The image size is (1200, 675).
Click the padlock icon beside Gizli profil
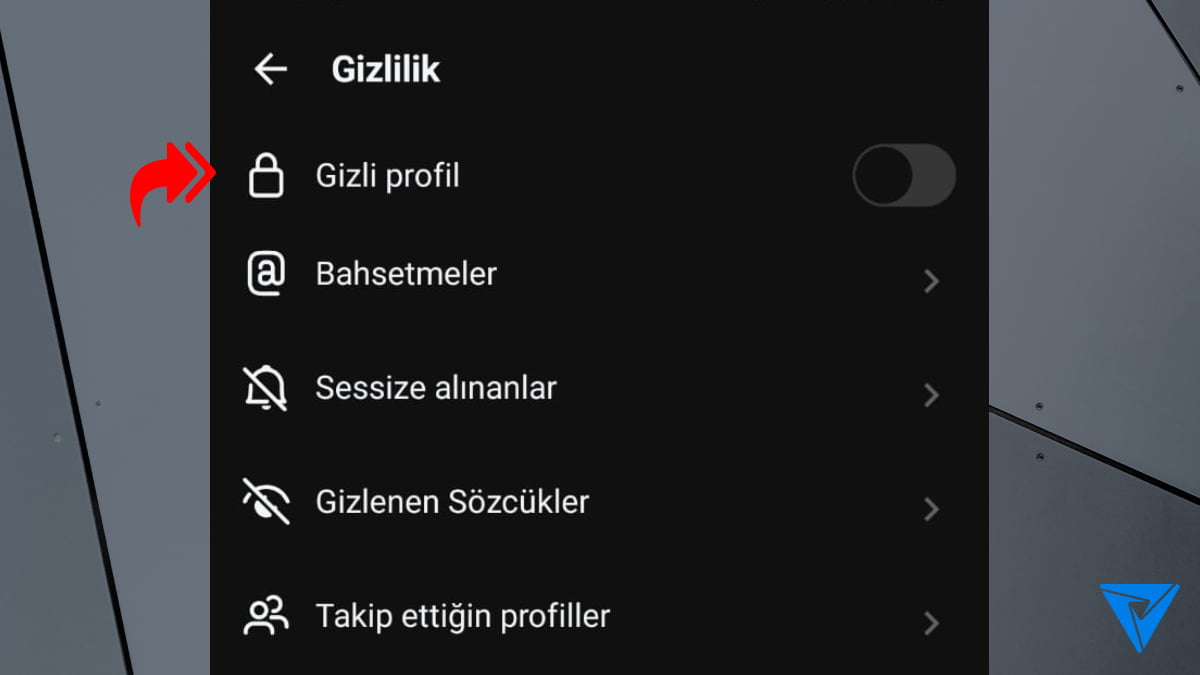[x=265, y=174]
